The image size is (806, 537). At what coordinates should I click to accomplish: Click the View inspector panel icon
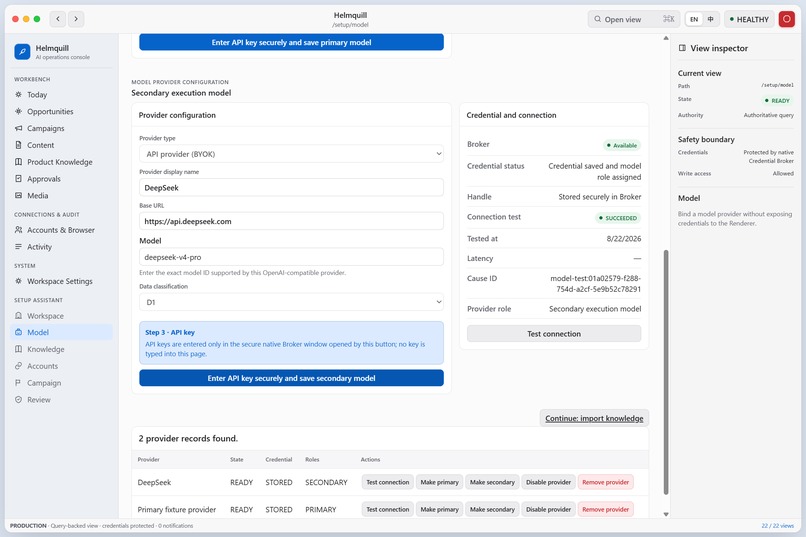coord(682,48)
